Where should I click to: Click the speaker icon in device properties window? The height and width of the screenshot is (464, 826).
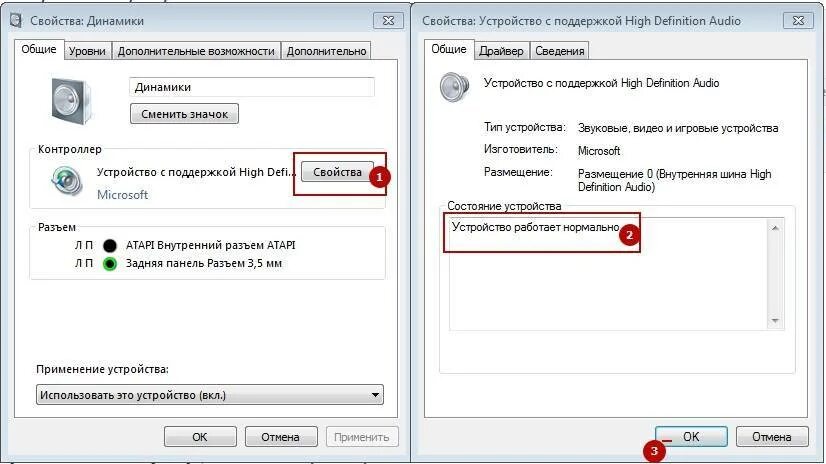click(x=454, y=87)
